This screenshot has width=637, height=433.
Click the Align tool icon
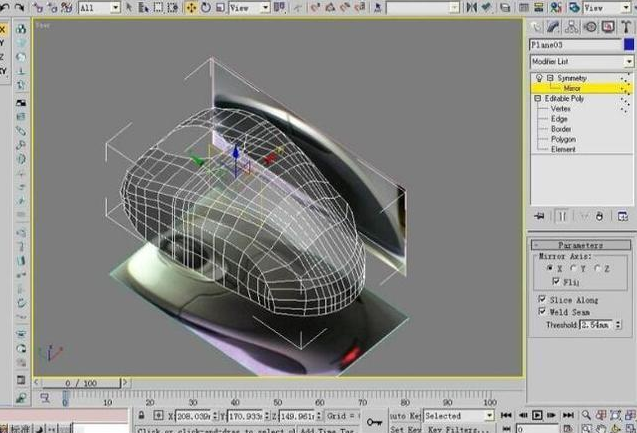486,7
